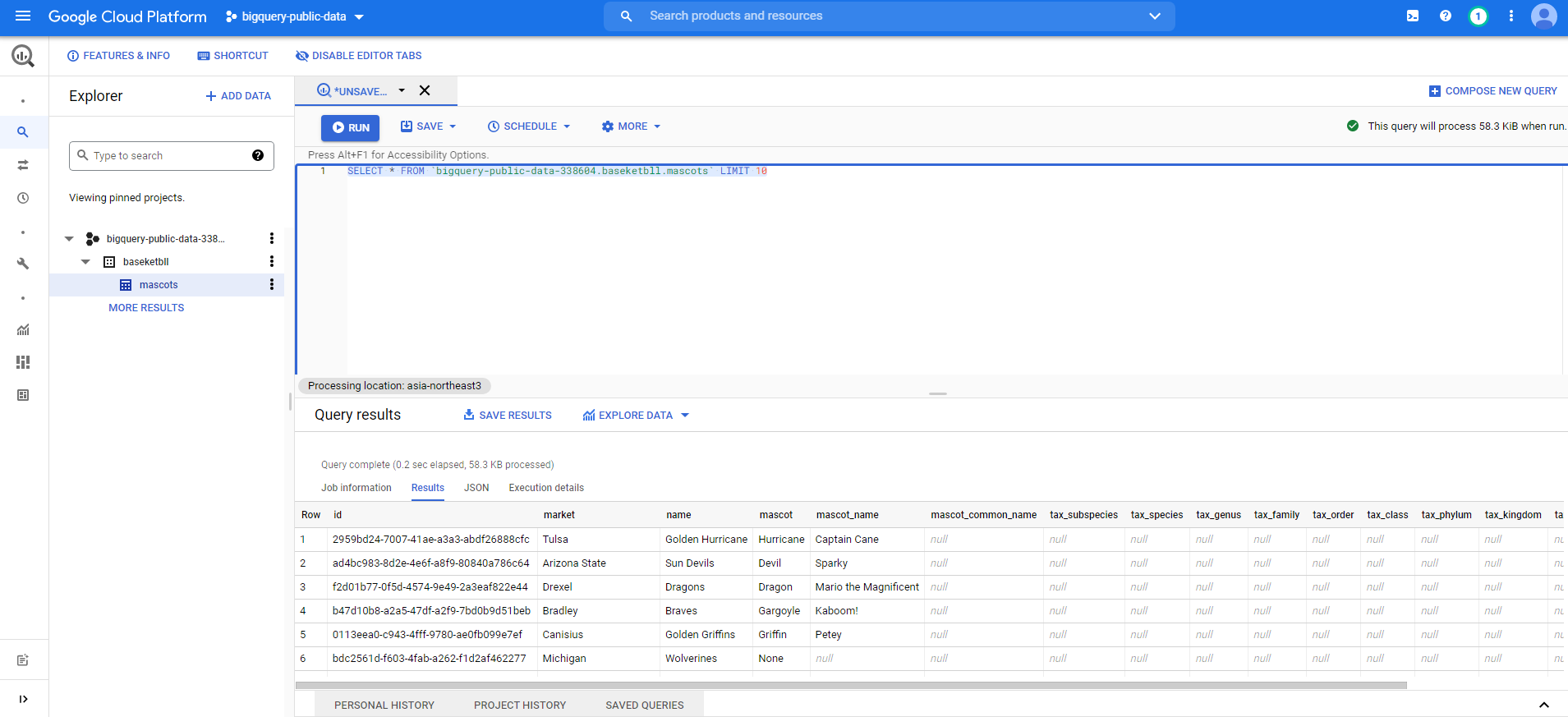Focus the Search products and resources field
Image resolution: width=1568 pixels, height=717 pixels.
890,16
